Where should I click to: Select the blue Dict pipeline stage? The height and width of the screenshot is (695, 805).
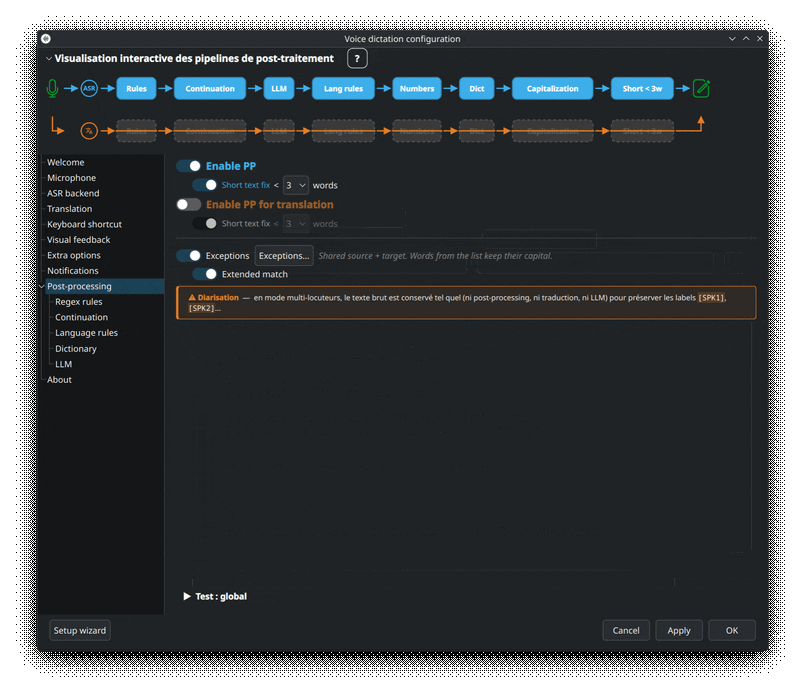coord(477,88)
